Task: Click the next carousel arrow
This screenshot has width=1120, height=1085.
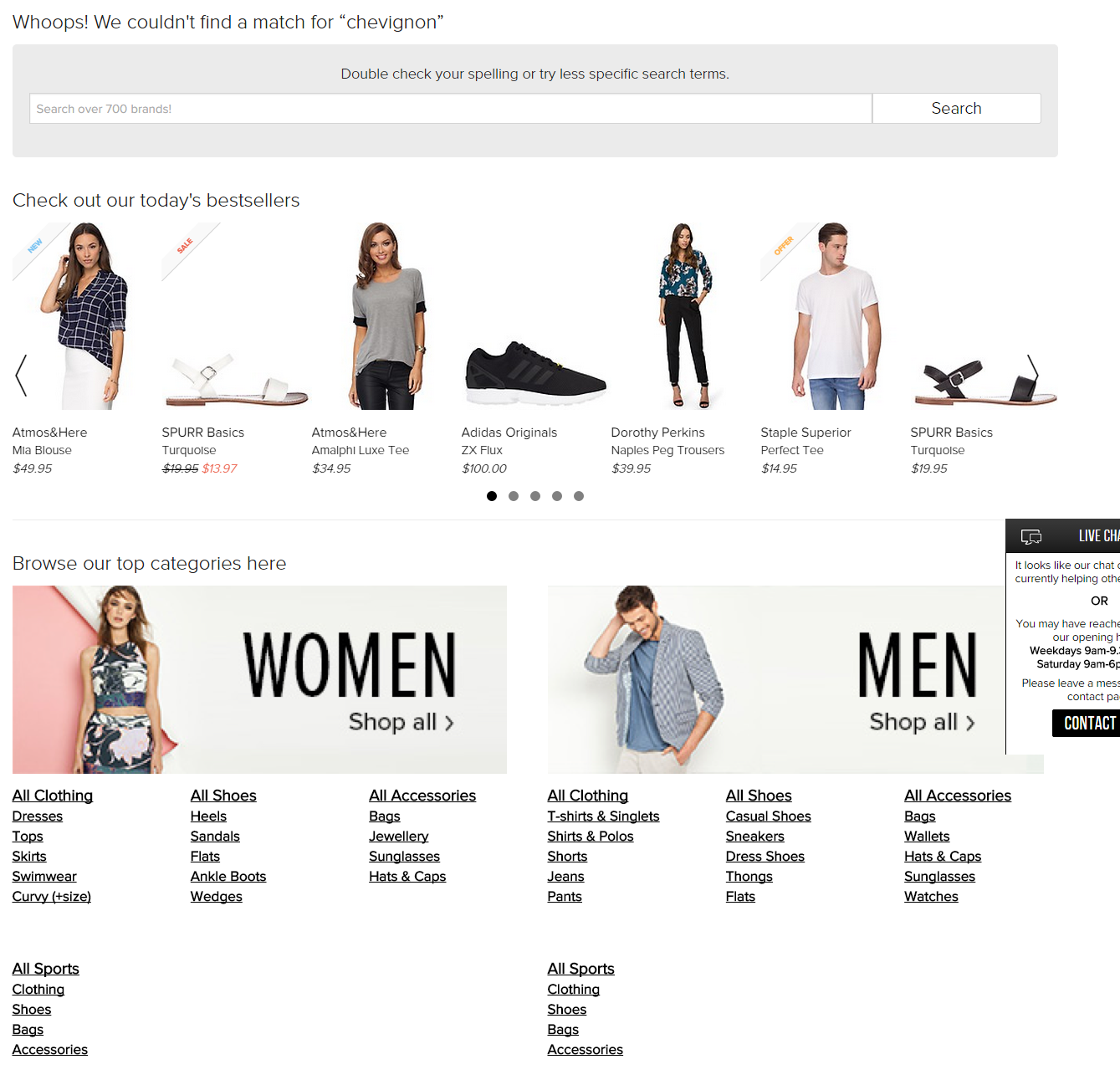Action: 1033,375
